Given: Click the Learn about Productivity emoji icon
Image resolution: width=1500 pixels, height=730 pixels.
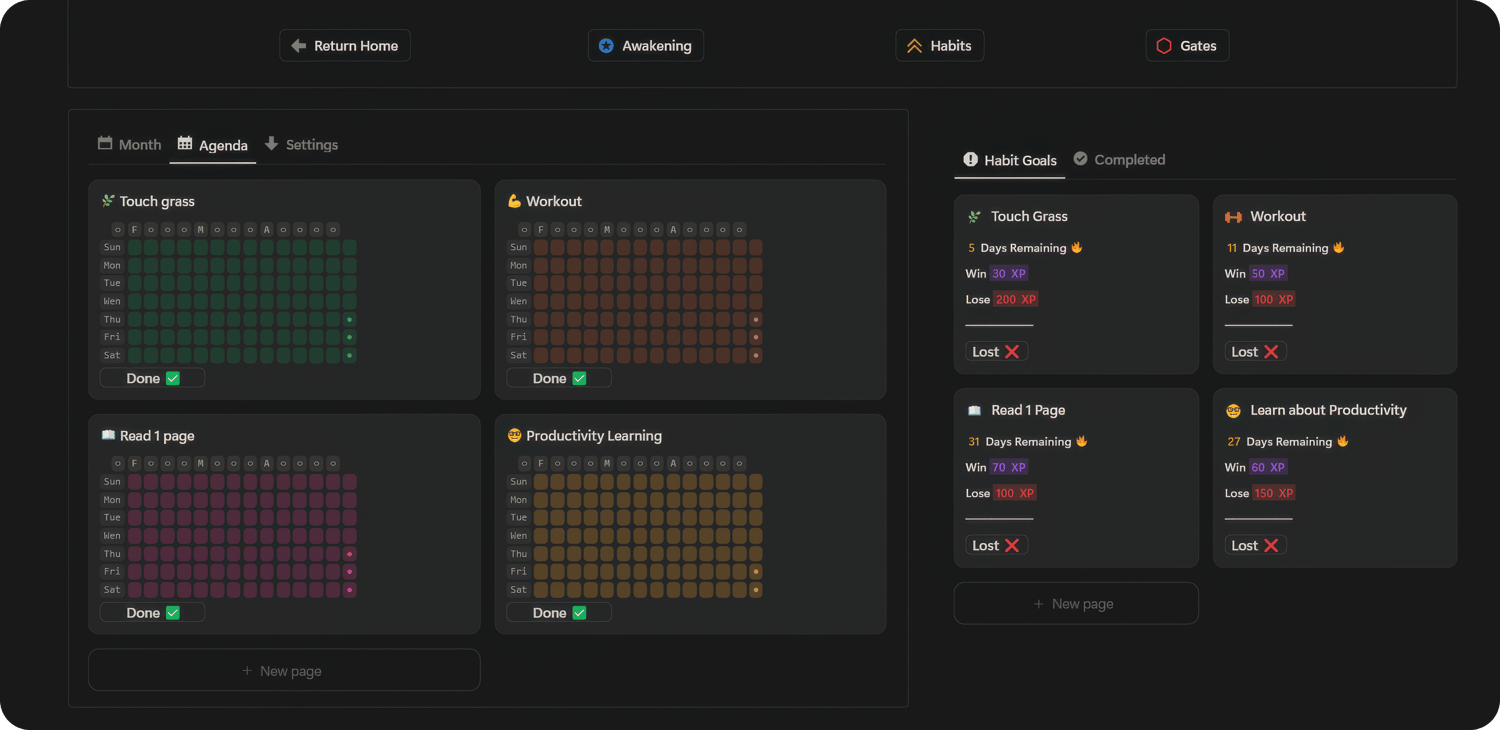Looking at the screenshot, I should pos(1233,411).
